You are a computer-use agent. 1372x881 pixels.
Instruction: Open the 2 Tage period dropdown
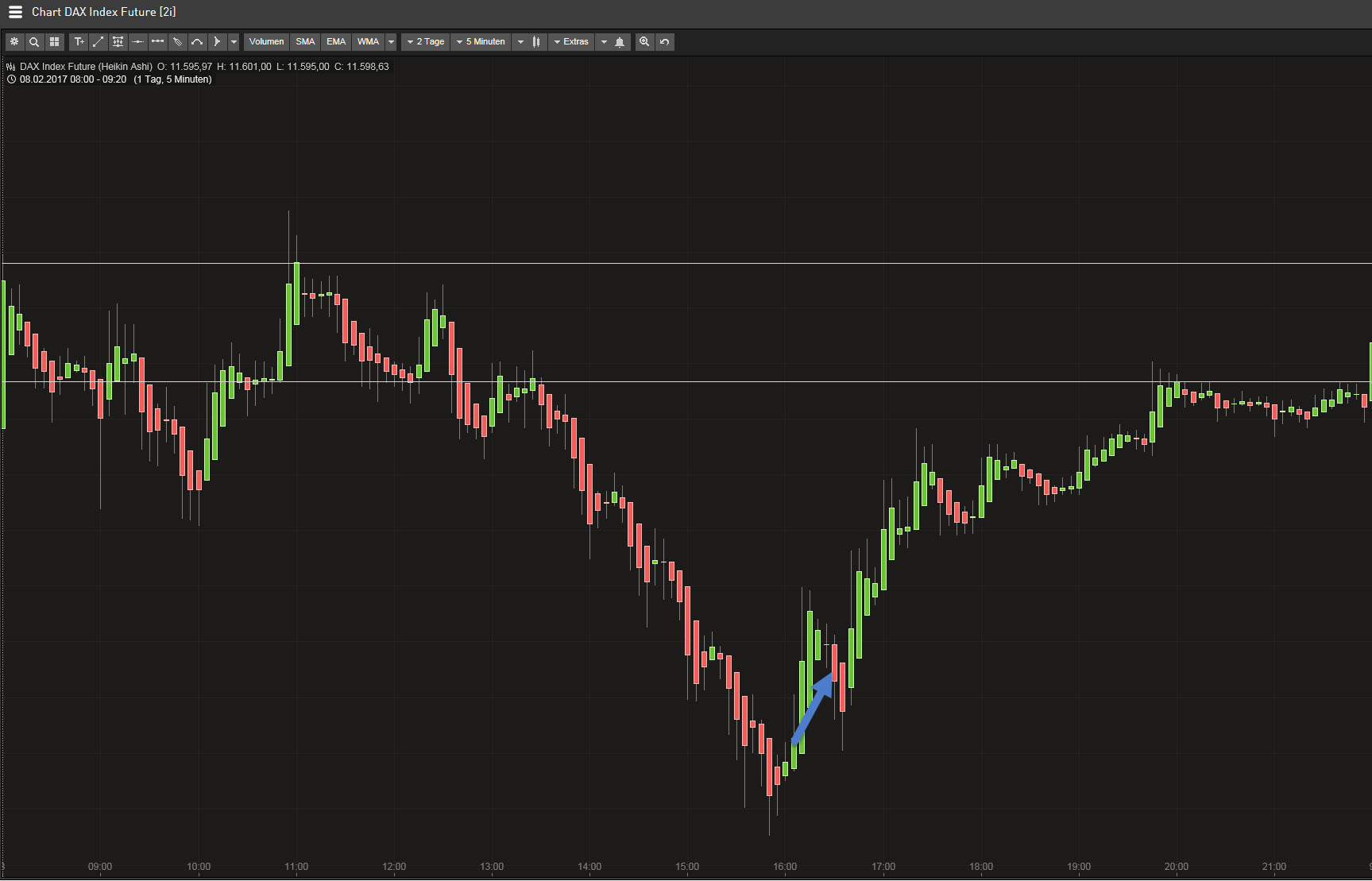coord(426,41)
